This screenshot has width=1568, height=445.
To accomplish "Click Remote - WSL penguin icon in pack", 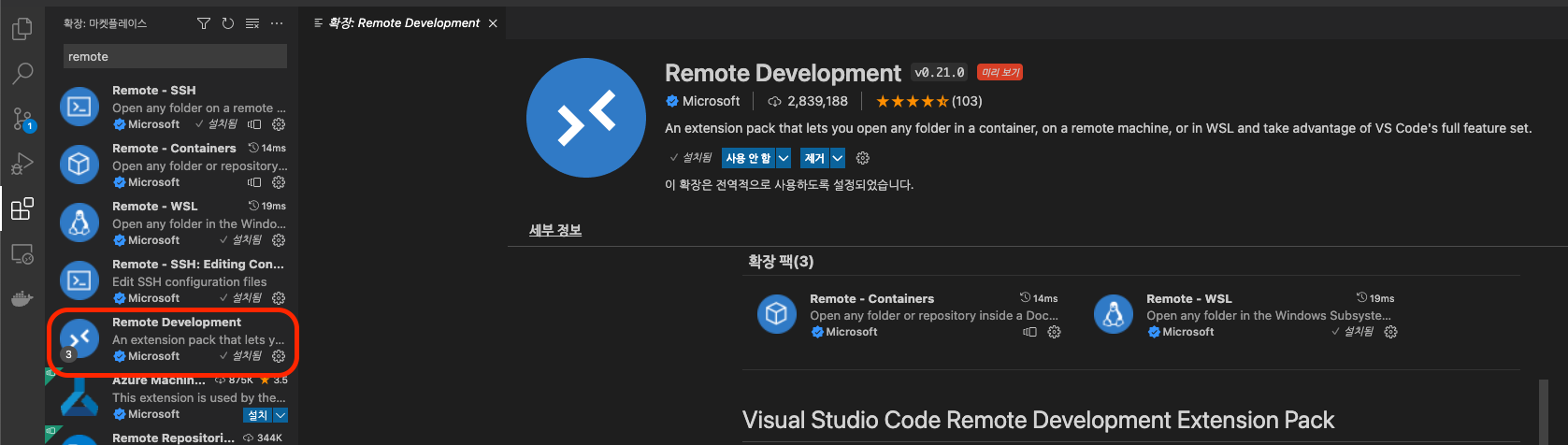I will (1114, 314).
